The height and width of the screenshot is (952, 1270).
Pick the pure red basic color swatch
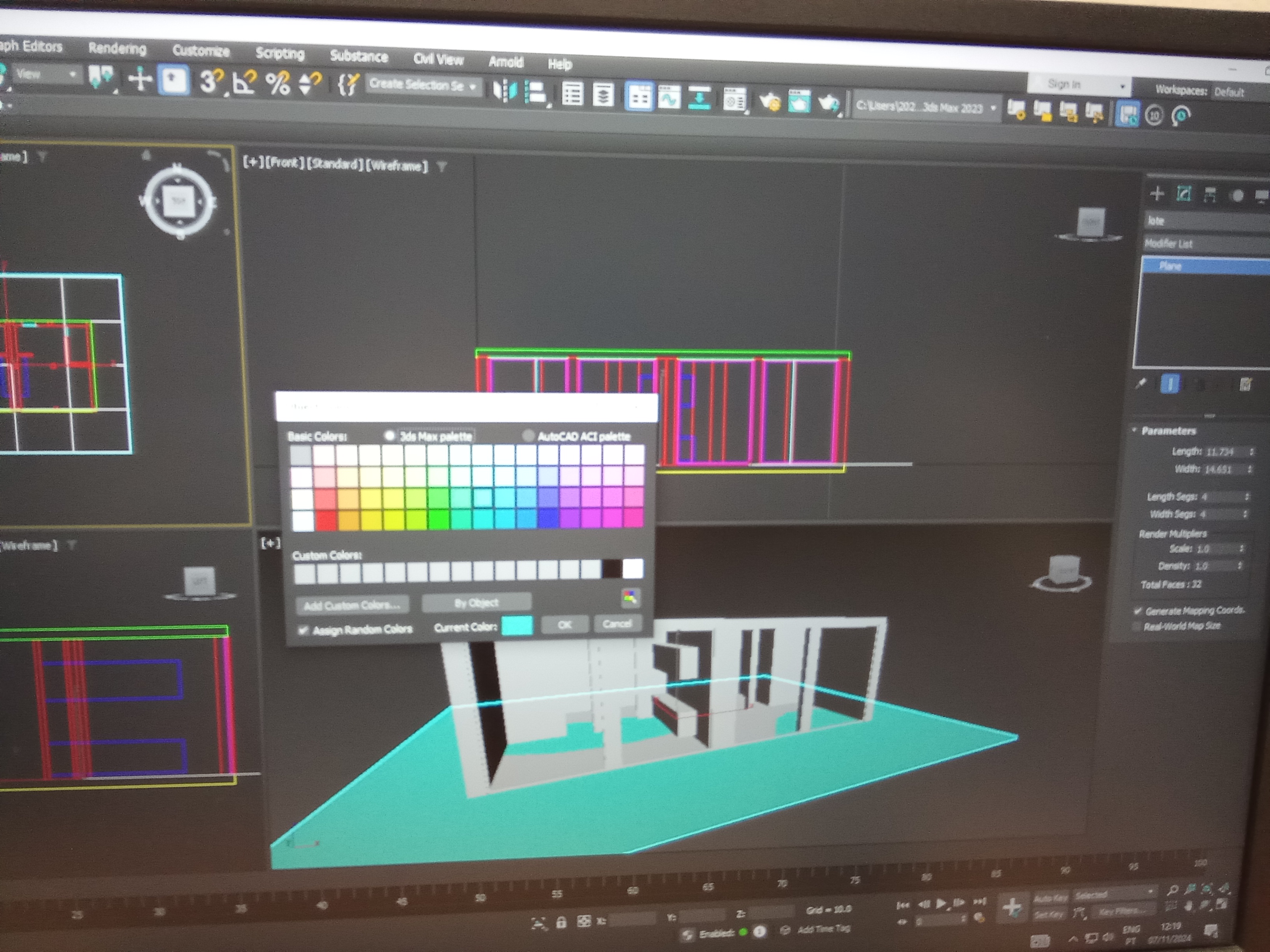tap(326, 520)
